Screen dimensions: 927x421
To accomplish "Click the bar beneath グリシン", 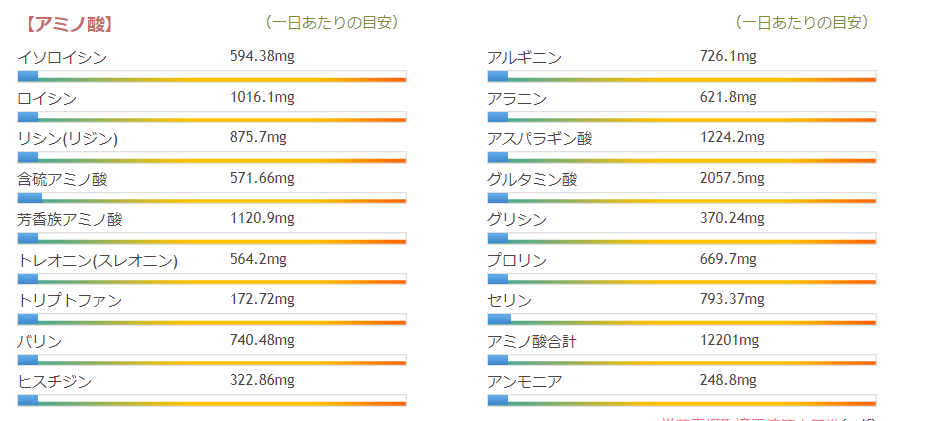I will (682, 240).
